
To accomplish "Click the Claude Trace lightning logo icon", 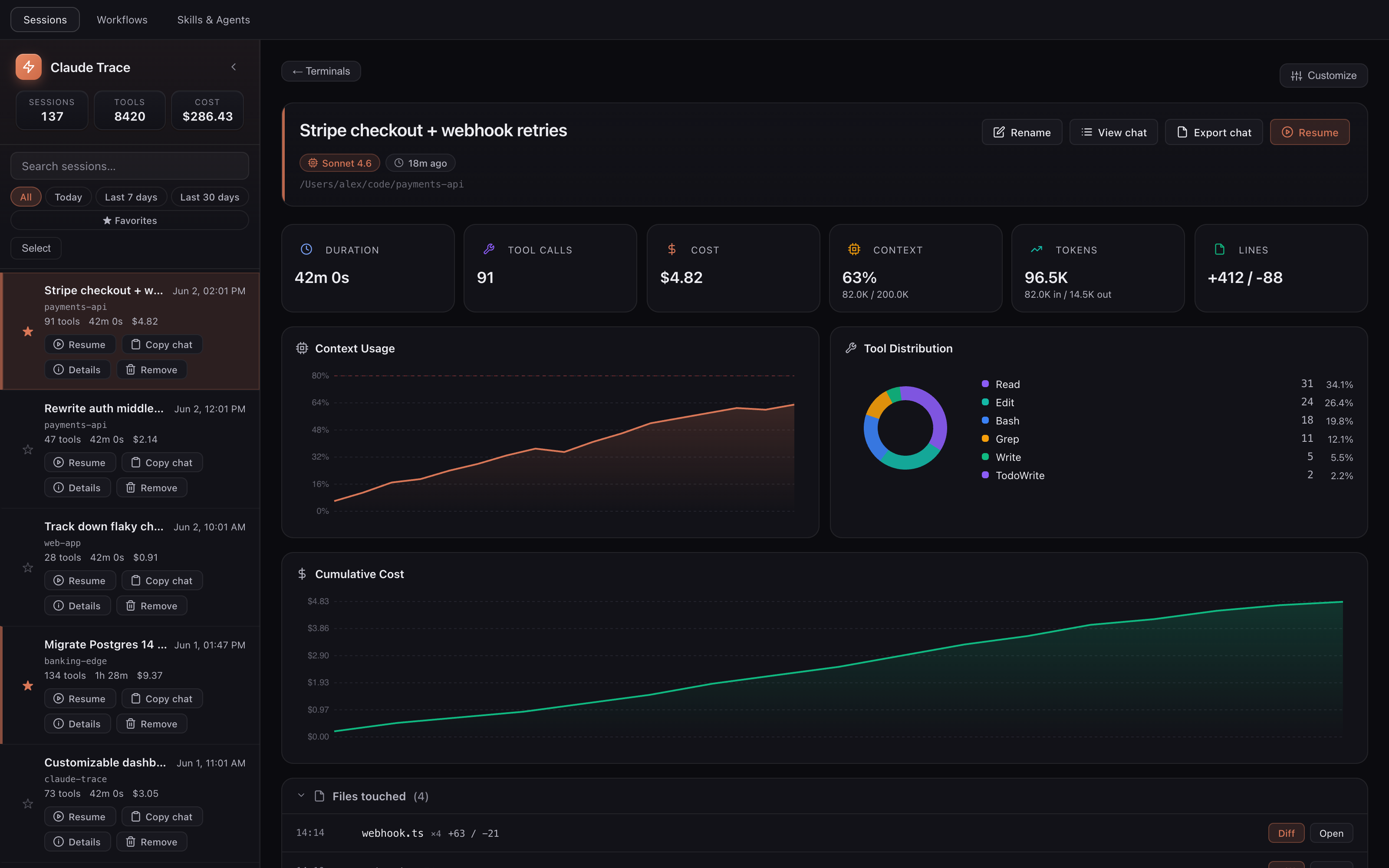I will coord(28,67).
